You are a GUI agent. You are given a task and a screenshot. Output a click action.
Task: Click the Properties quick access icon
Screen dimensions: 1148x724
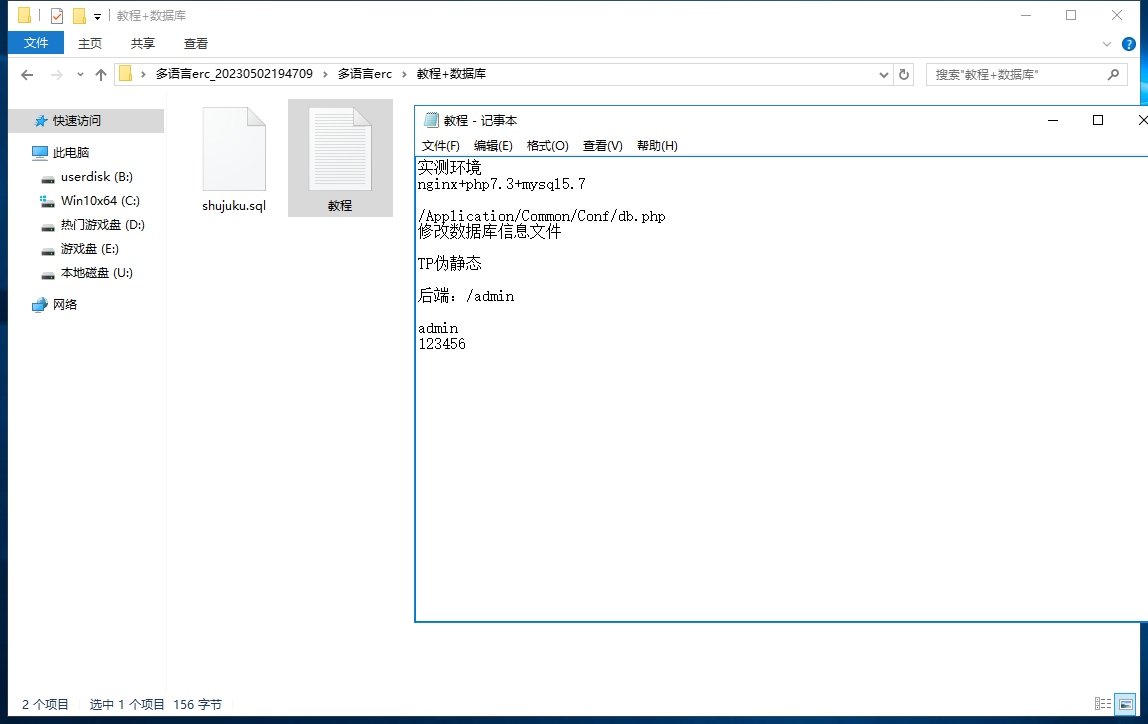[57, 16]
